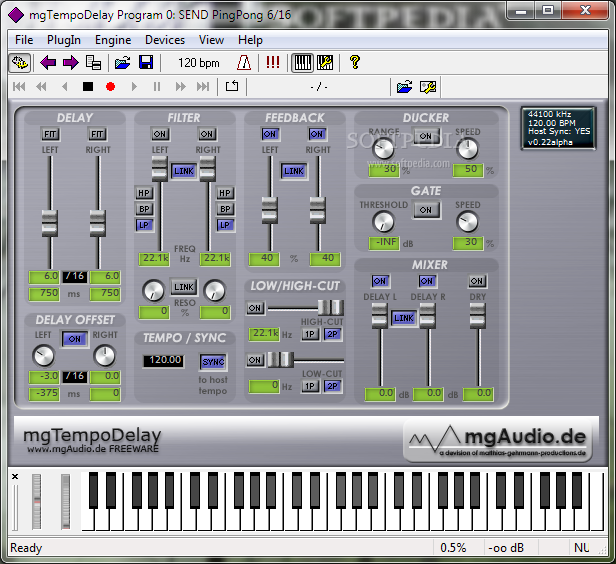The height and width of the screenshot is (564, 616).
Task: Click the fast rewind transport button
Action: (41, 87)
